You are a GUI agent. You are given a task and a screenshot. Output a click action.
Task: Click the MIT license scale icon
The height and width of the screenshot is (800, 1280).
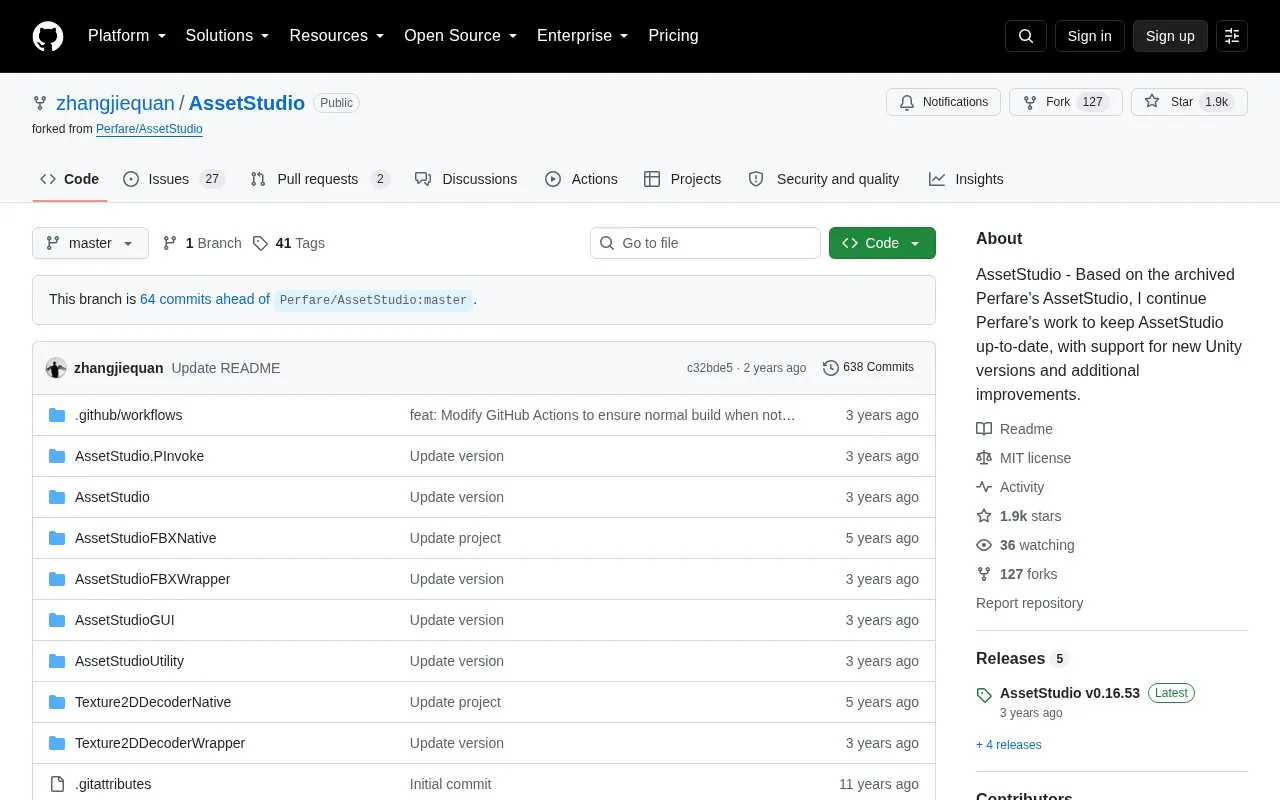[x=984, y=458]
